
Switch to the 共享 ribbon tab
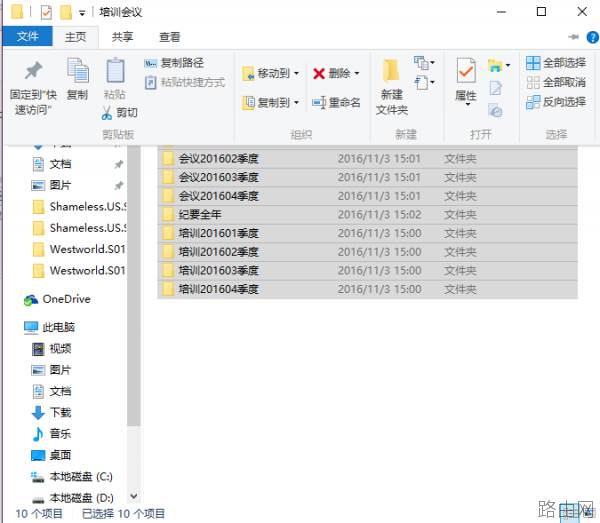click(x=122, y=37)
